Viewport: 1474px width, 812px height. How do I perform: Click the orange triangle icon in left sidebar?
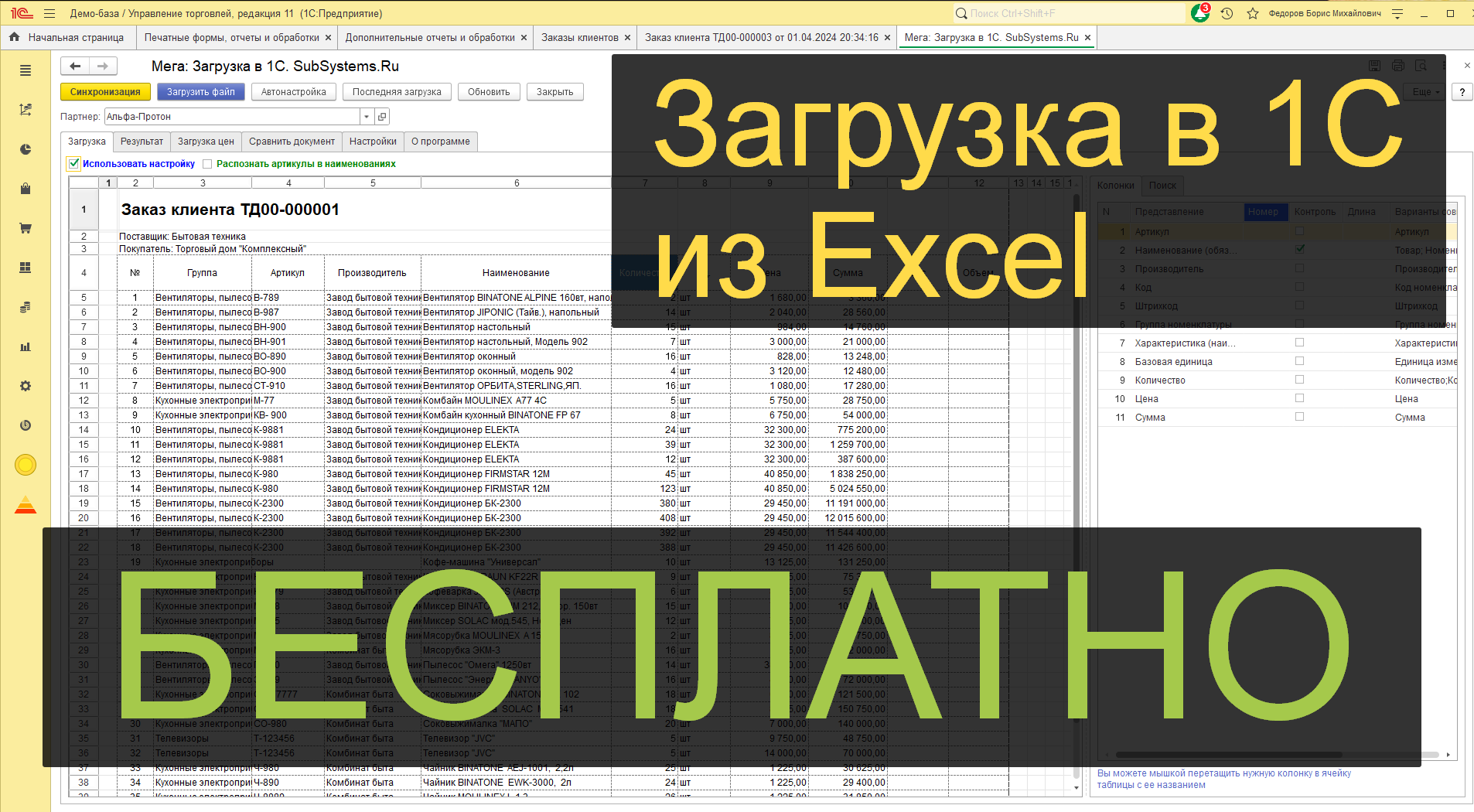tap(26, 505)
